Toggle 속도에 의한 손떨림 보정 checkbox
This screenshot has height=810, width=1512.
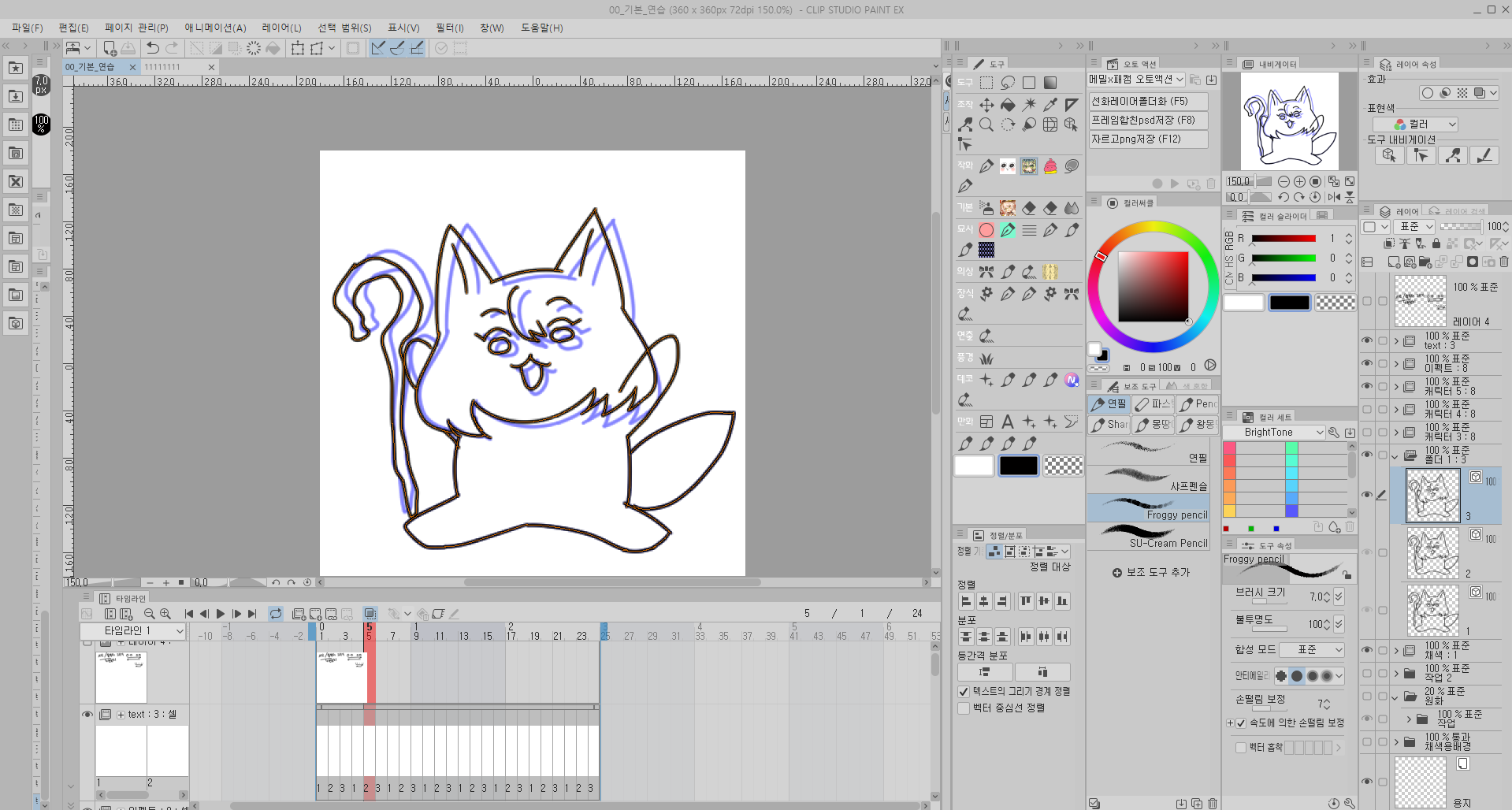coord(1241,723)
